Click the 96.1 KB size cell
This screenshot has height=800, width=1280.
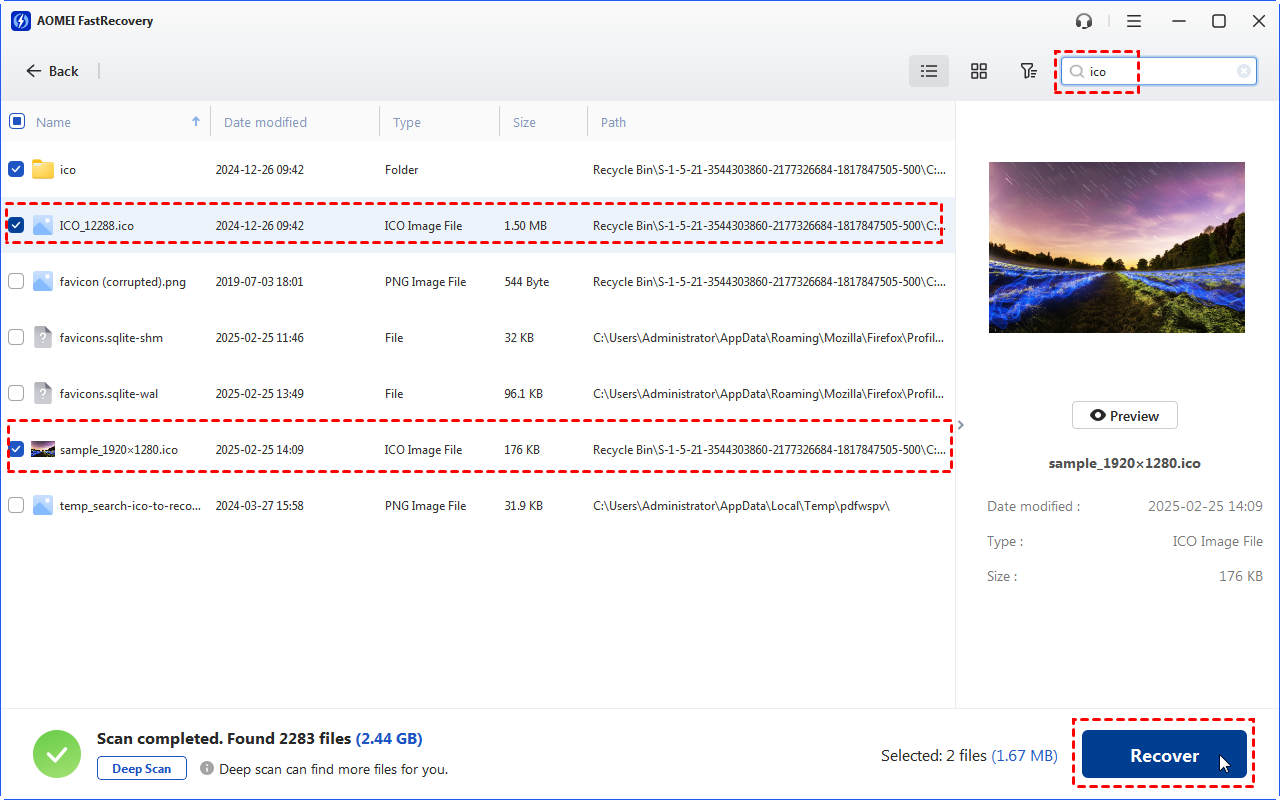pos(524,394)
